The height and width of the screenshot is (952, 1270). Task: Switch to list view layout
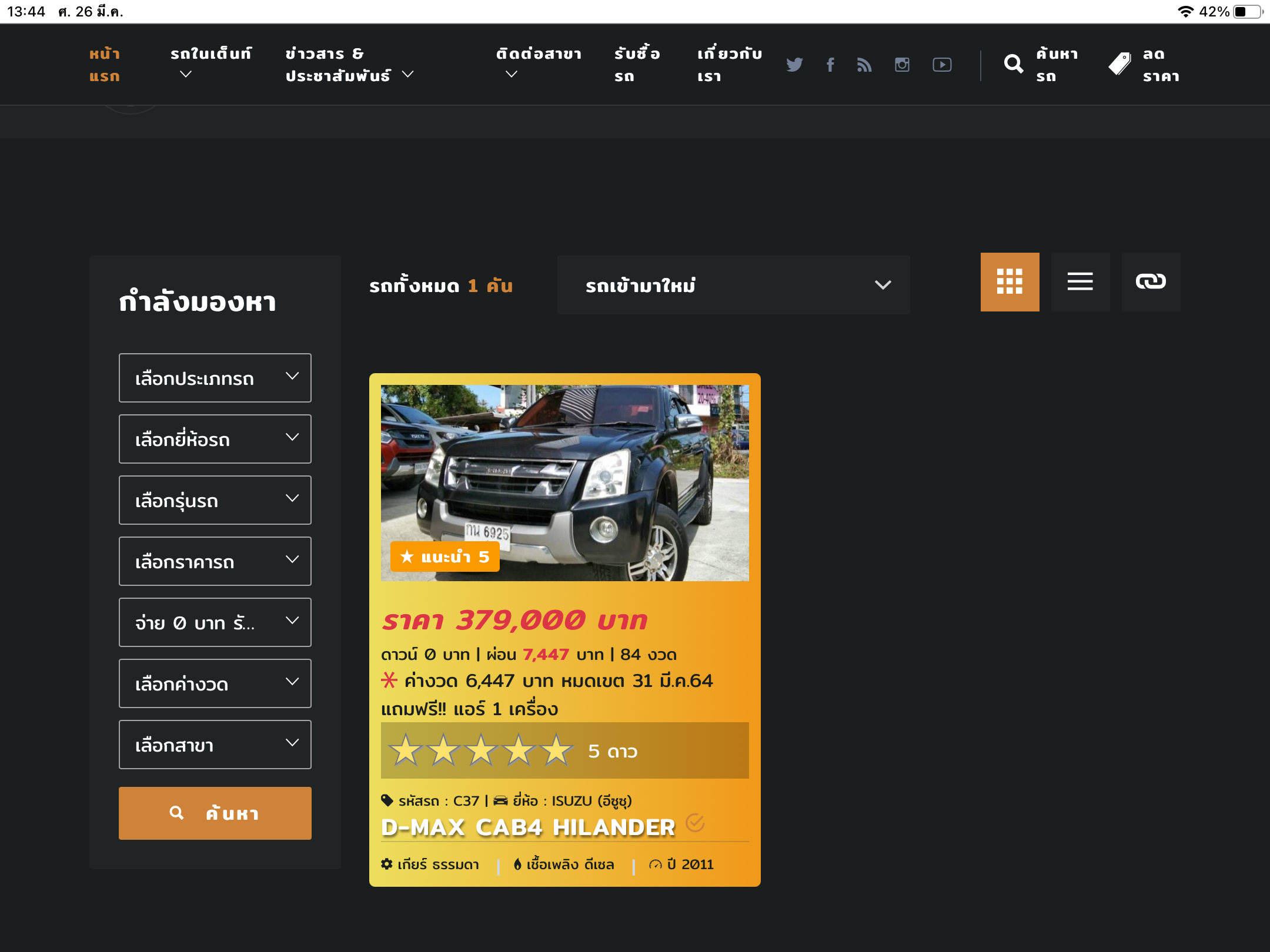tap(1080, 282)
